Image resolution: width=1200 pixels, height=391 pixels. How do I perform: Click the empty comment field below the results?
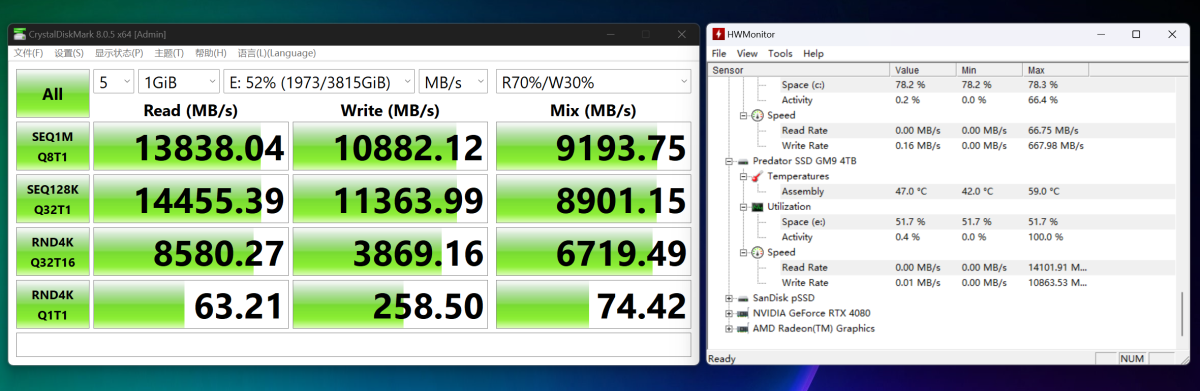(354, 345)
